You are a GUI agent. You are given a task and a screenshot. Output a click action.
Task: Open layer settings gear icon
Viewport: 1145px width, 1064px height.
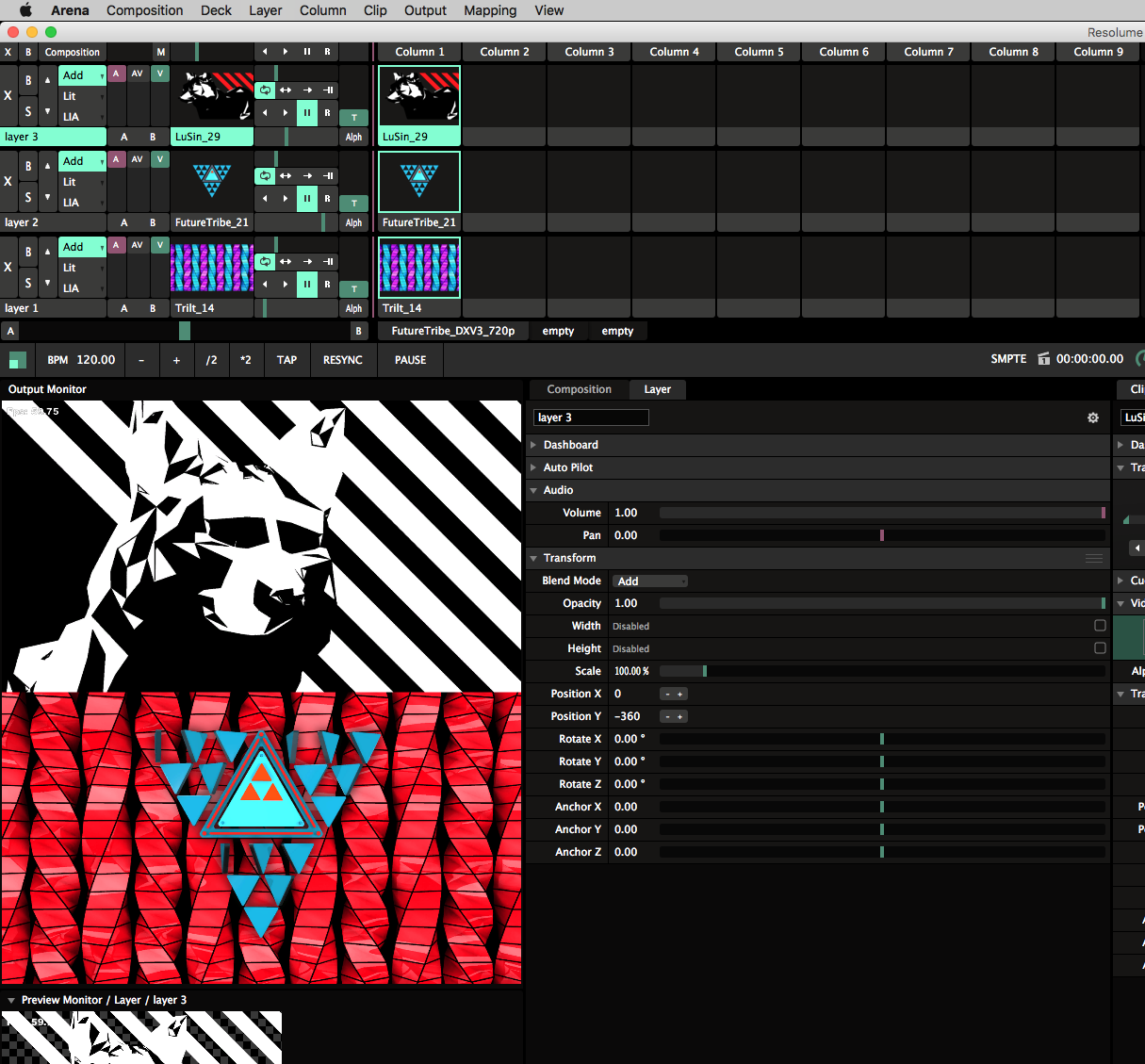[x=1093, y=417]
